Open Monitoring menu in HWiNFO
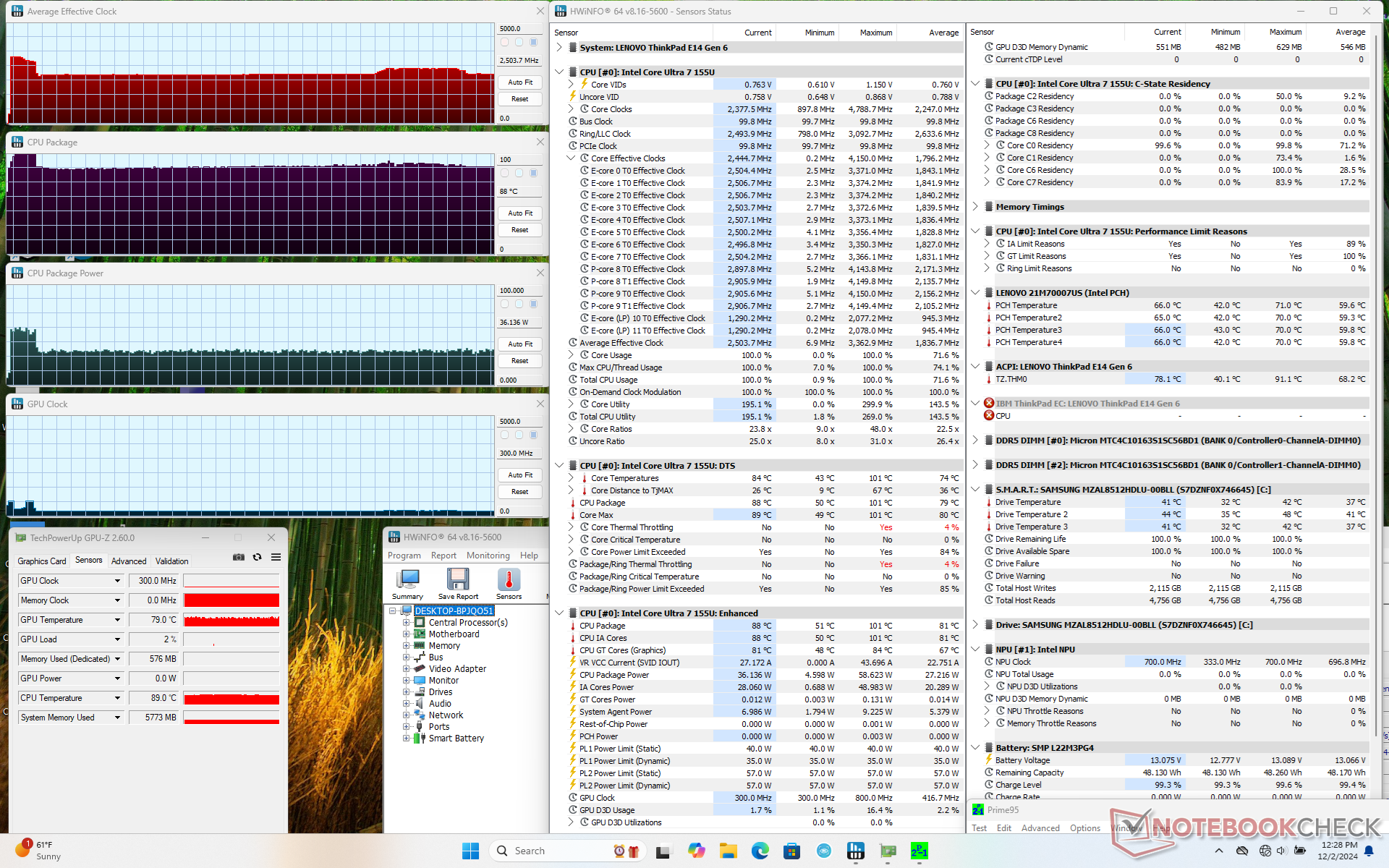 [488, 556]
